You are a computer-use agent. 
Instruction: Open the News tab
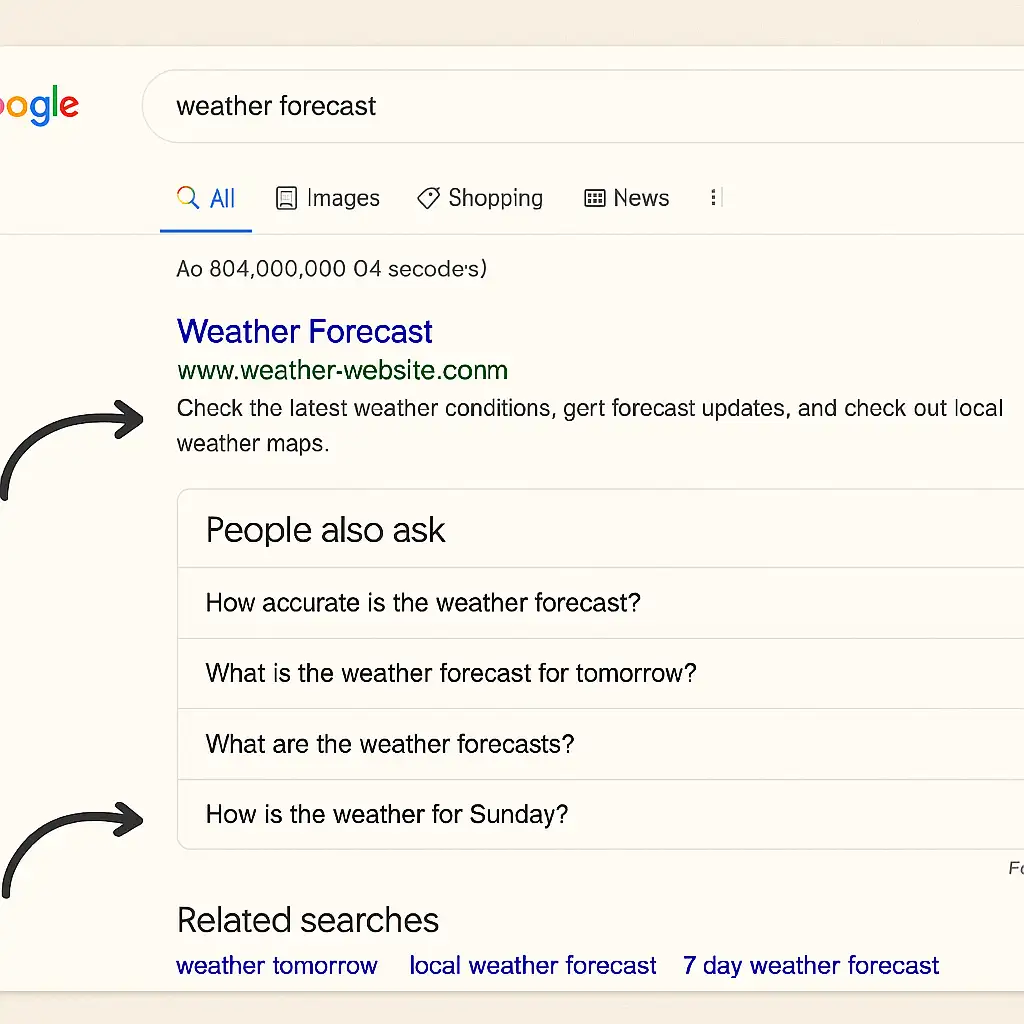(x=641, y=199)
